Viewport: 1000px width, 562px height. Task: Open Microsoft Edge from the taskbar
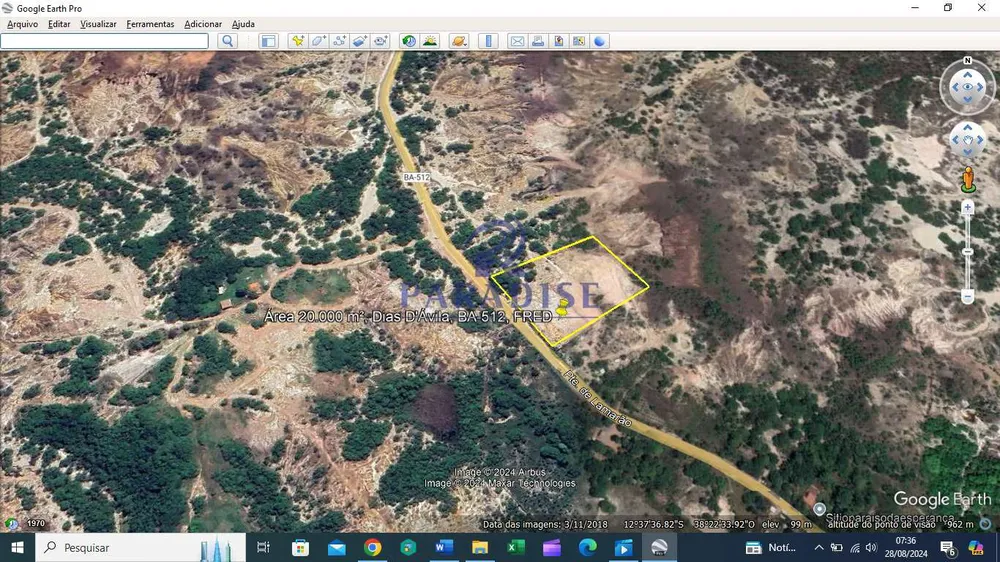pos(587,547)
